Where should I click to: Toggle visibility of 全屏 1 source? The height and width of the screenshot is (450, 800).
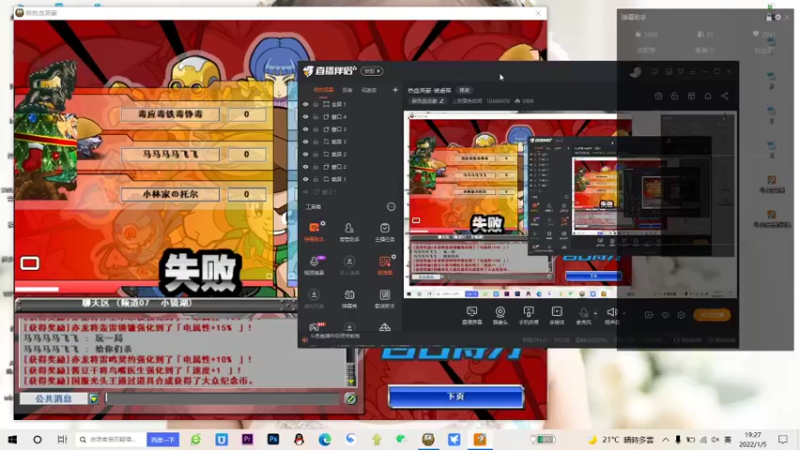click(306, 104)
